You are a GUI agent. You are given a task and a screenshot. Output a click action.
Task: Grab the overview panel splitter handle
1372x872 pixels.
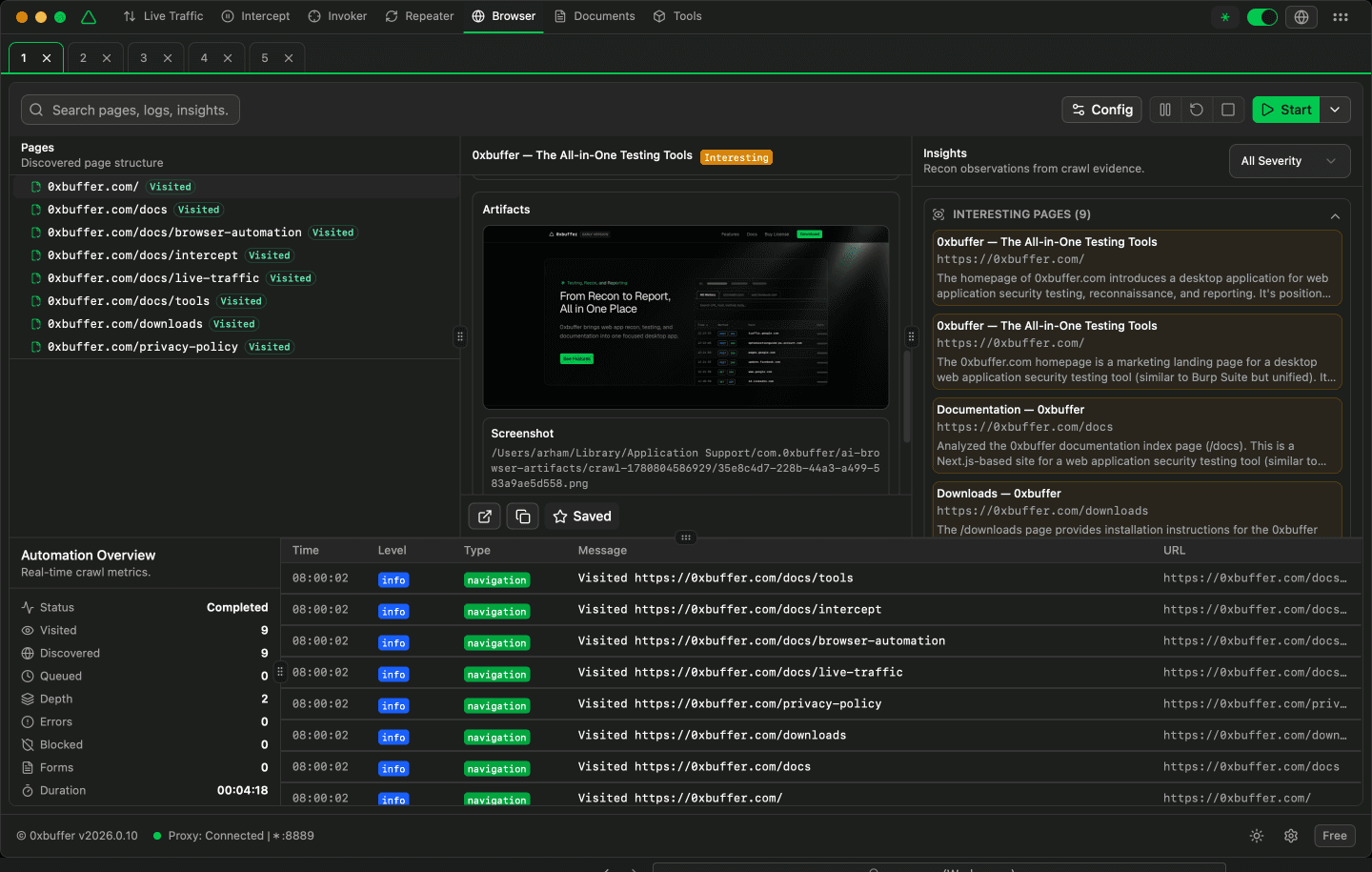point(280,672)
